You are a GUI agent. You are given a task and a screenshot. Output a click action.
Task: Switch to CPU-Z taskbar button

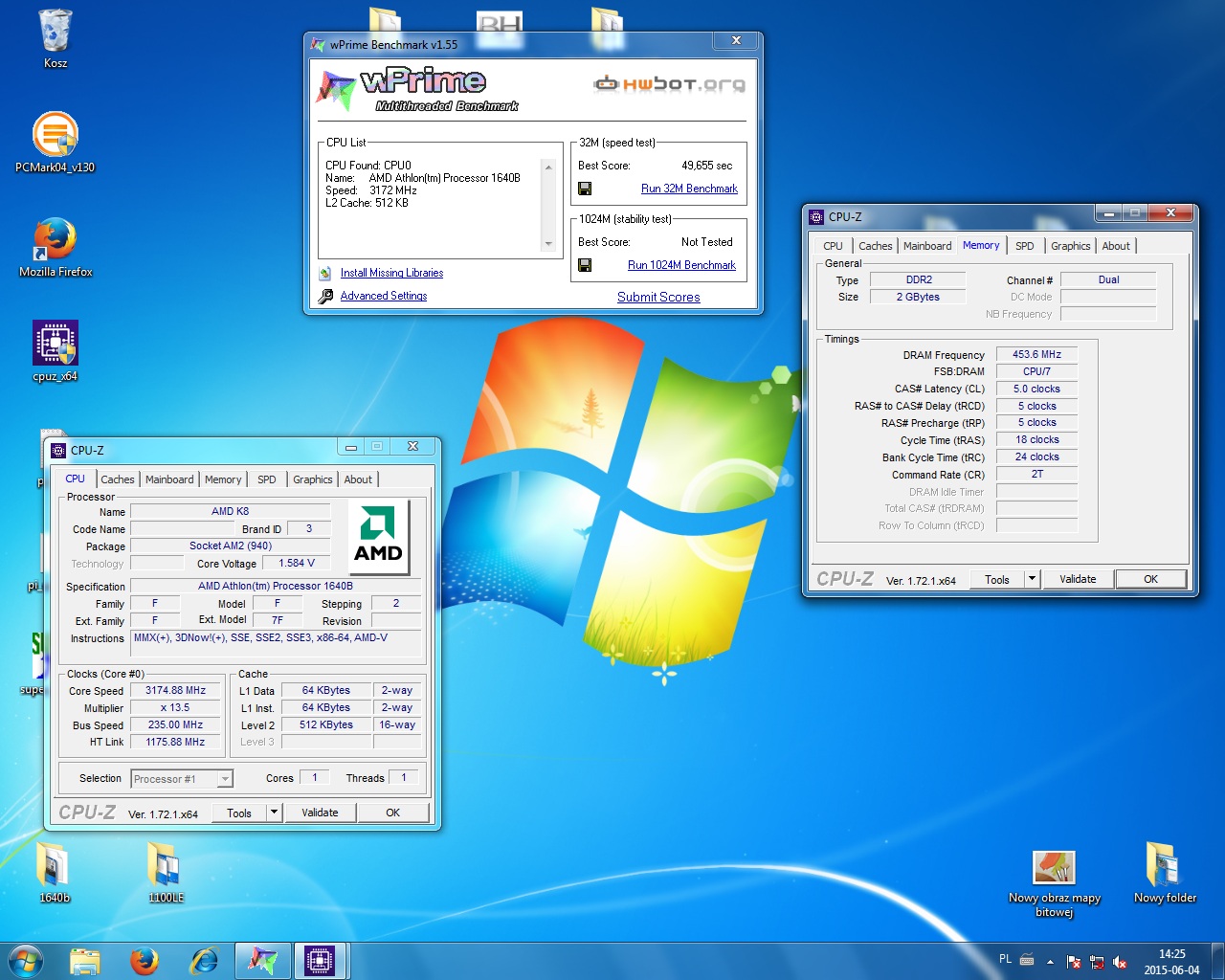321,961
